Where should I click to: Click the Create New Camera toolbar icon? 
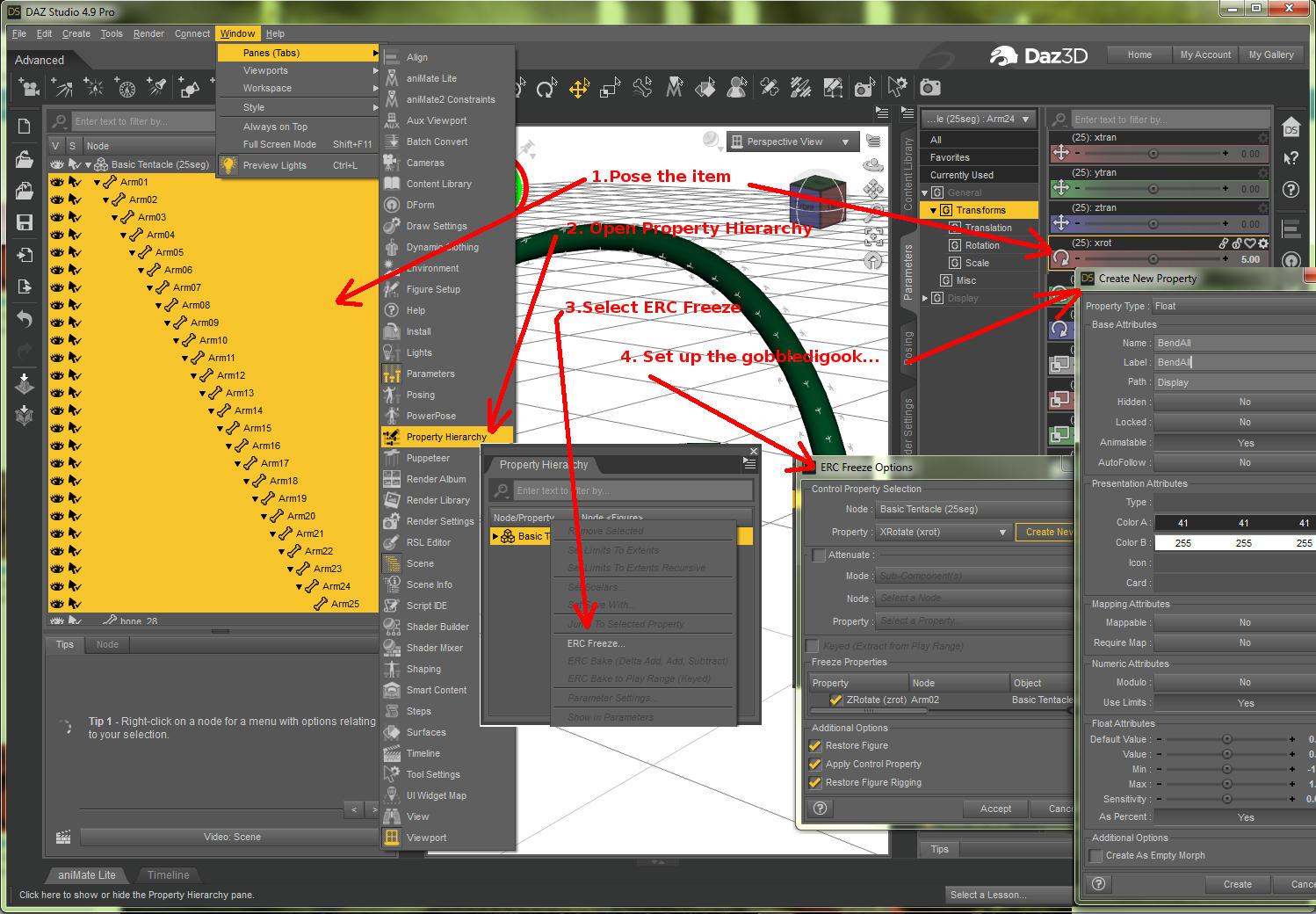(x=29, y=87)
